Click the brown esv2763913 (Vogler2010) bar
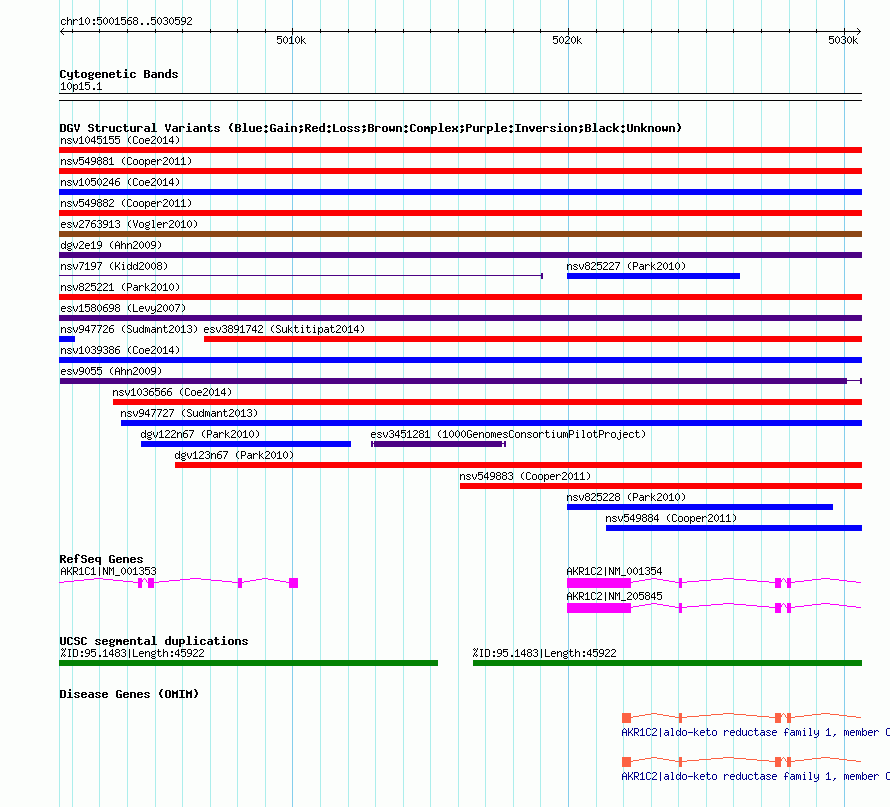Image resolution: width=890 pixels, height=807 pixels. point(460,234)
